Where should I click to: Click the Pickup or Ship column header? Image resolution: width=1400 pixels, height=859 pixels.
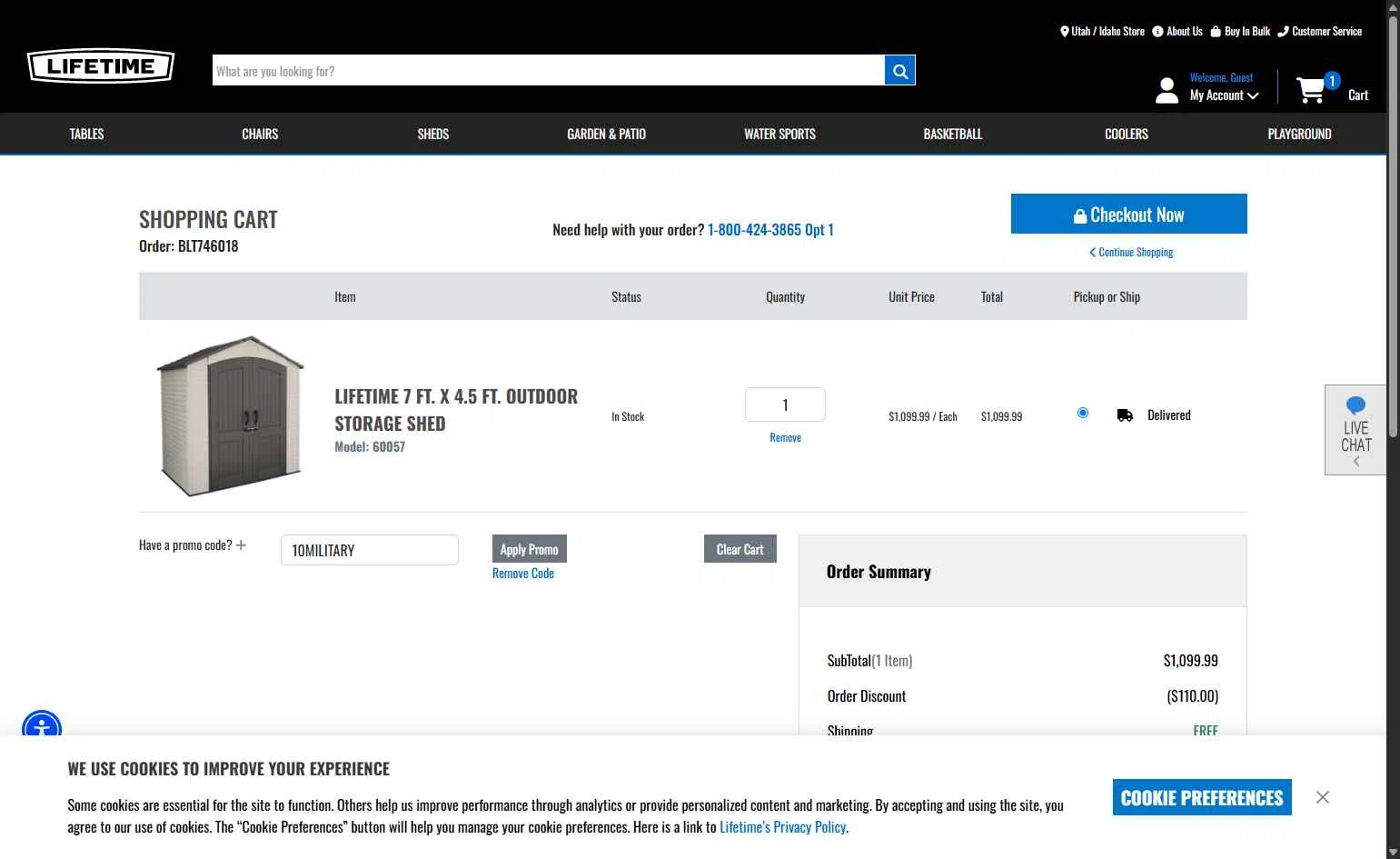point(1107,297)
